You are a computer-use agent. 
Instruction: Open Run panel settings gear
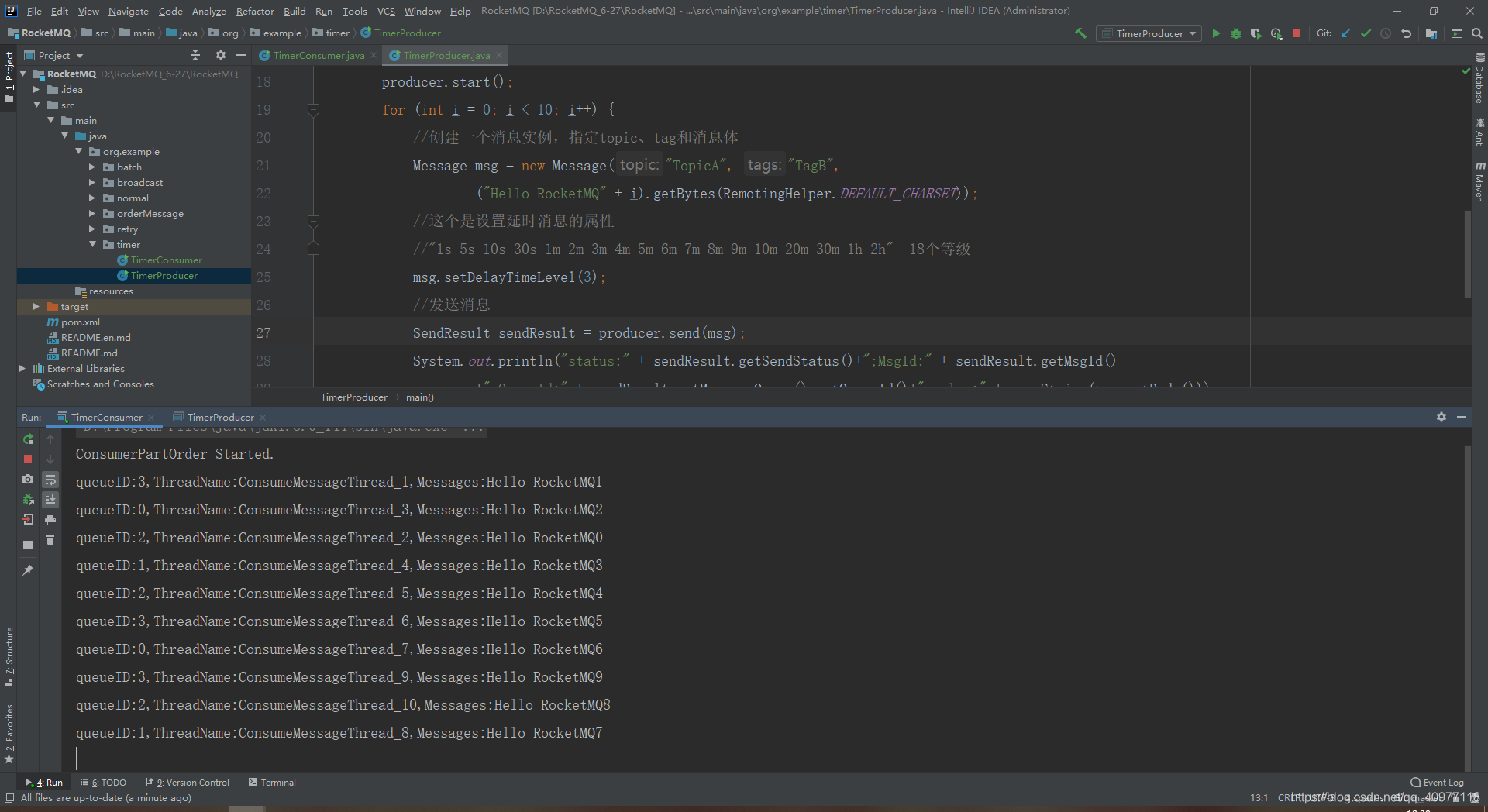click(x=1441, y=417)
